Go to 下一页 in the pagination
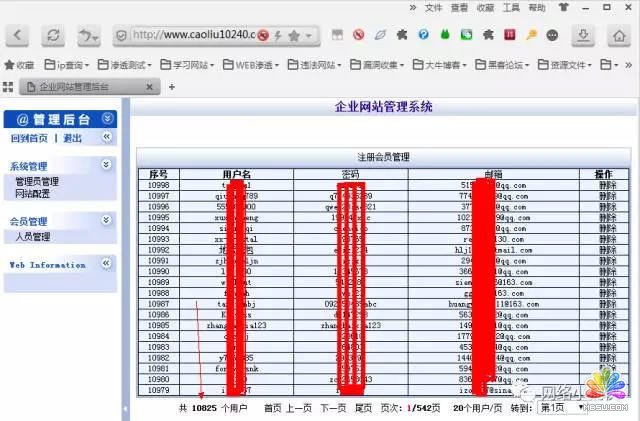The height and width of the screenshot is (421, 640). (x=333, y=408)
